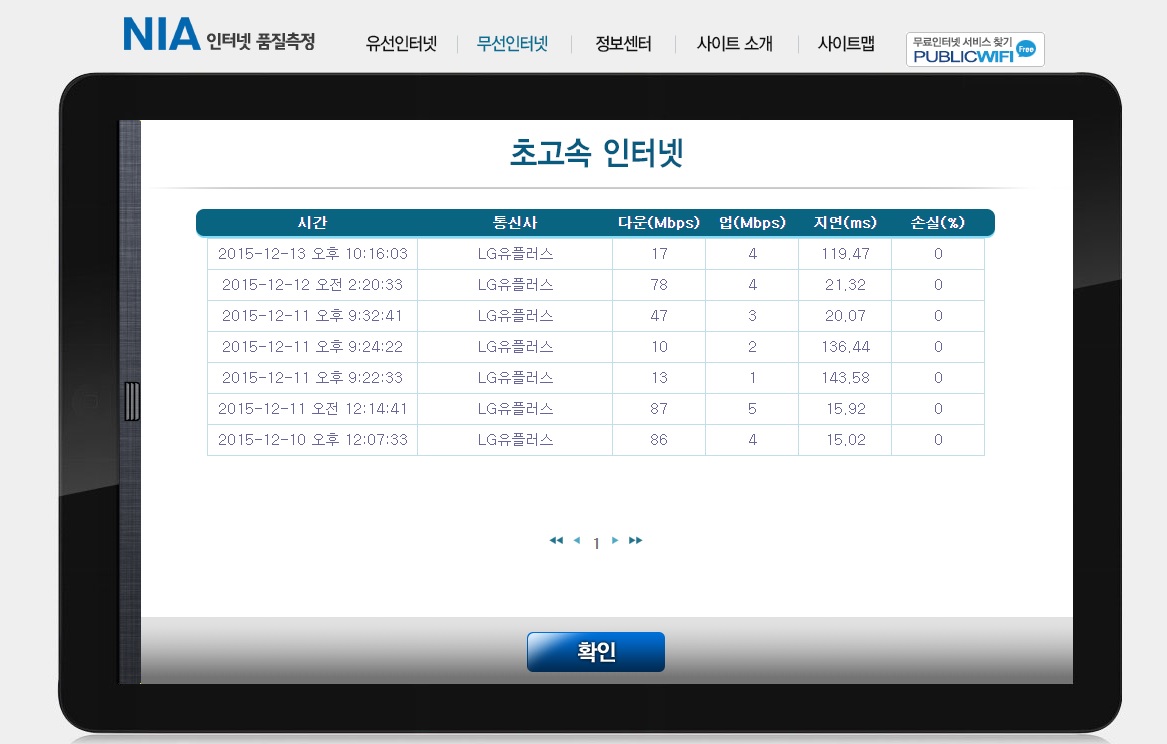
Task: Open the 무선인터넷 menu
Action: click(x=512, y=44)
